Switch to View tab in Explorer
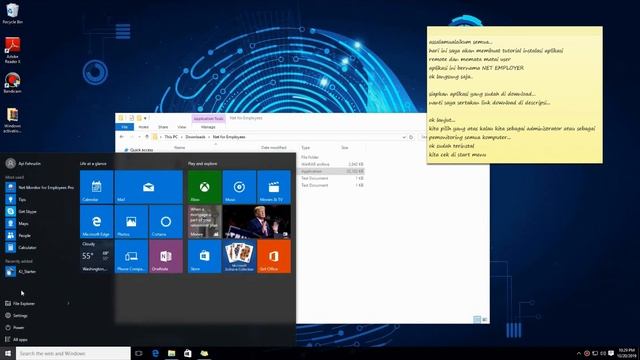The image size is (640, 360). click(182, 127)
